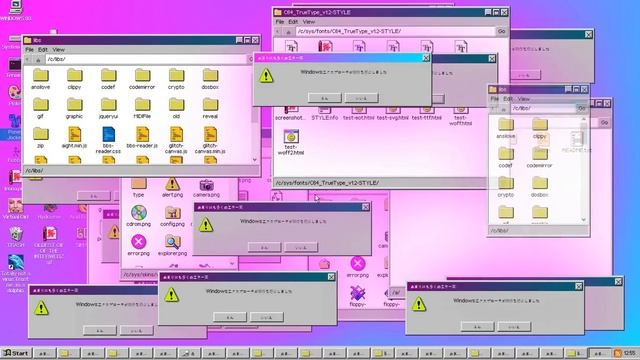Screen dimensions: 640x360
Task: Click the scroll-down arrow in the narrow libs window
Action: [584, 220]
